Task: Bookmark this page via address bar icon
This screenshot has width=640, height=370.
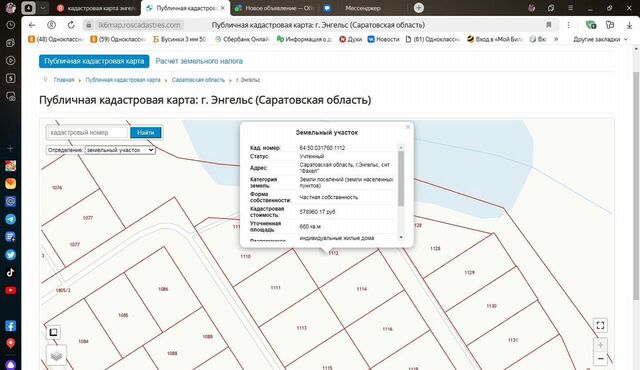Action: 549,25
